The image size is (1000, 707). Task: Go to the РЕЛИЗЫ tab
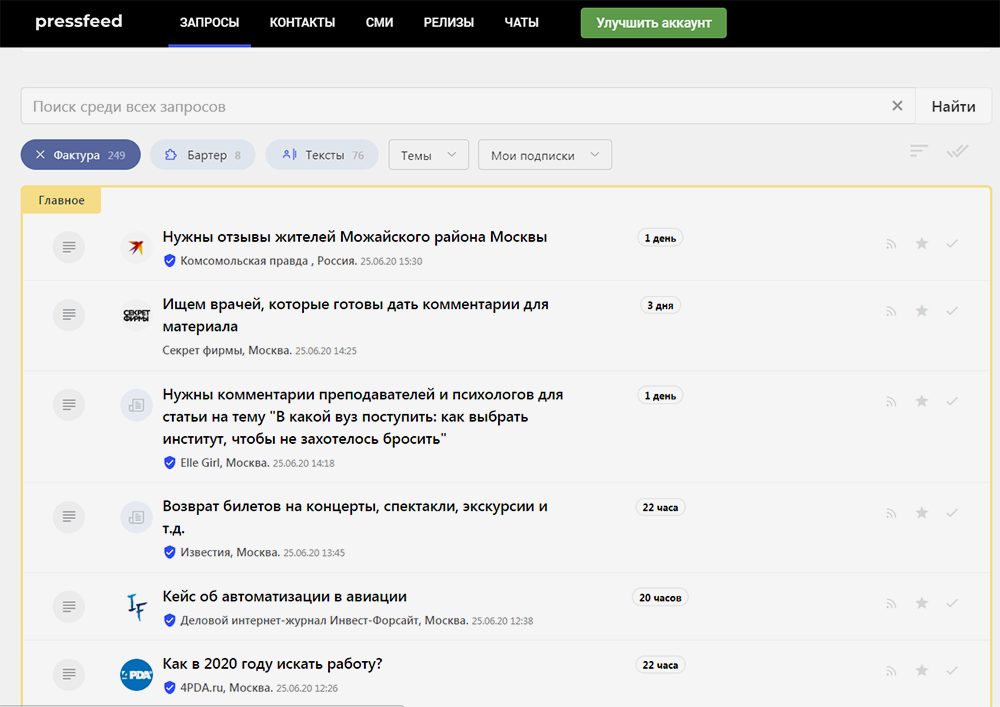click(448, 22)
